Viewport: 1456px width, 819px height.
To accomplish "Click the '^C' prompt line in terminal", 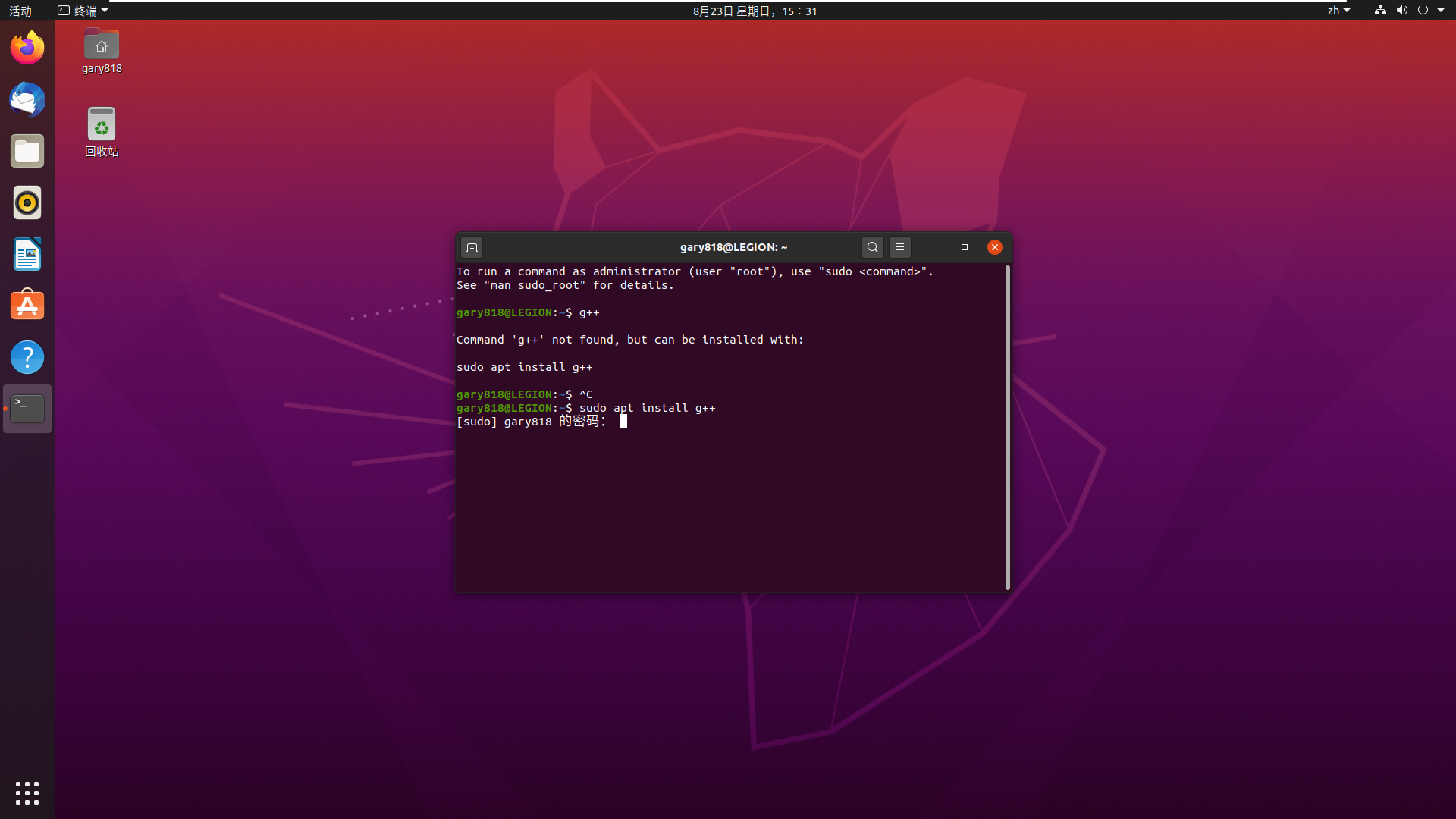I will pos(525,394).
